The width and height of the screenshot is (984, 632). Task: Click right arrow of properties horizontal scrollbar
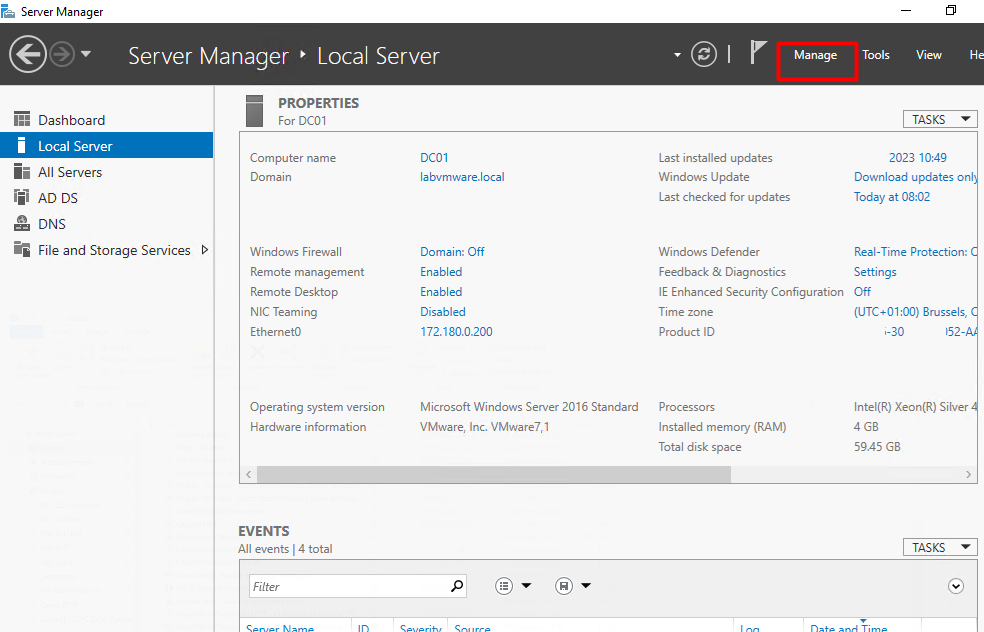[968, 474]
